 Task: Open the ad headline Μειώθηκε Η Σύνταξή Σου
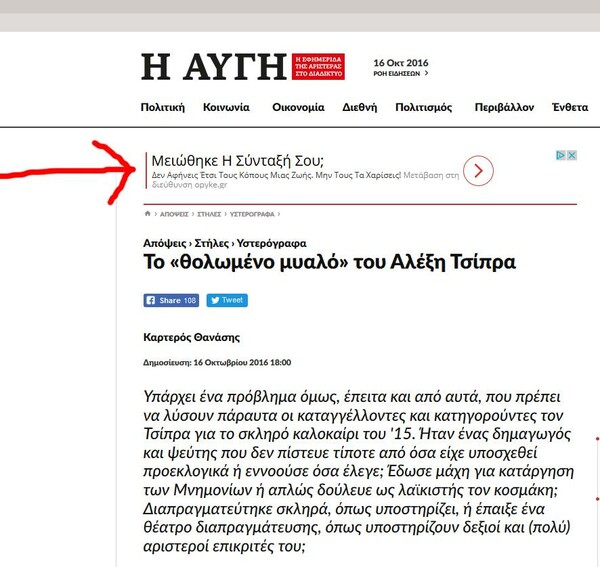pos(237,160)
